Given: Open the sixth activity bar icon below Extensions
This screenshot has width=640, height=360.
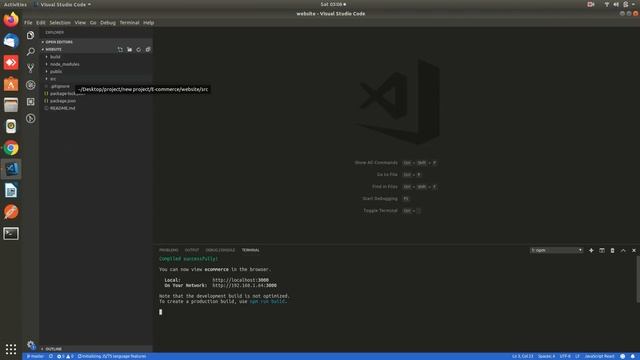Looking at the screenshot, I should tap(30, 118).
